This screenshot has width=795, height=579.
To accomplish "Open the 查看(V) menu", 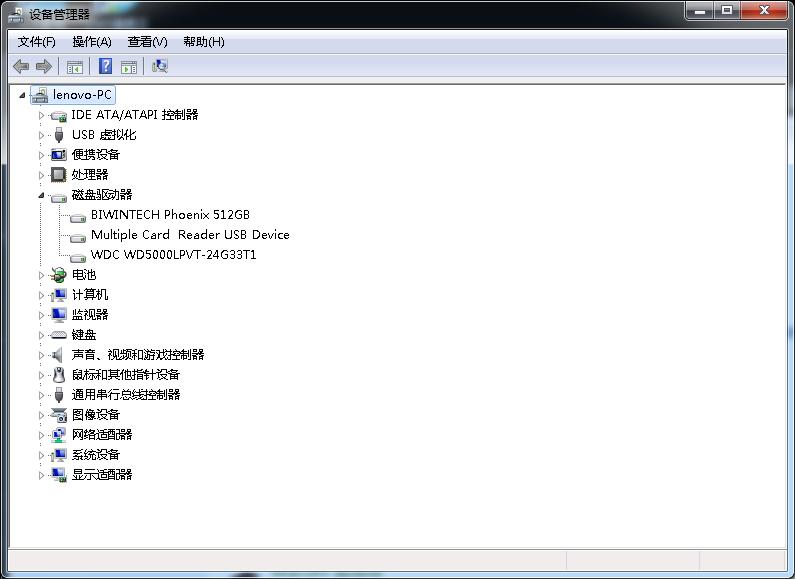I will coord(148,42).
